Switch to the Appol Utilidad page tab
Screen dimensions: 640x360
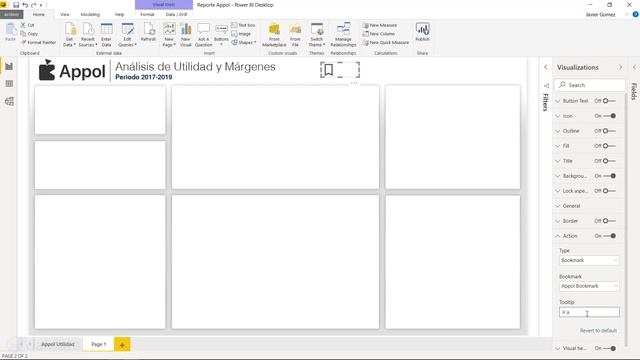58,344
